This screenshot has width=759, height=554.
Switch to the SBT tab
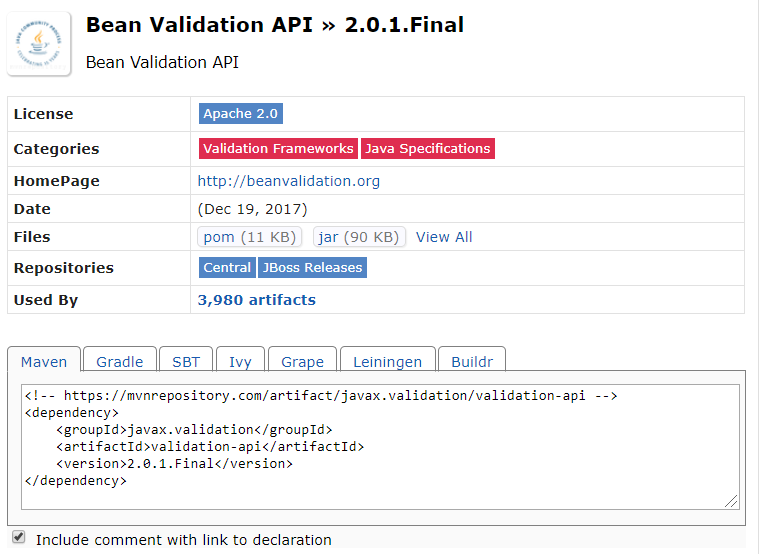pyautogui.click(x=186, y=361)
